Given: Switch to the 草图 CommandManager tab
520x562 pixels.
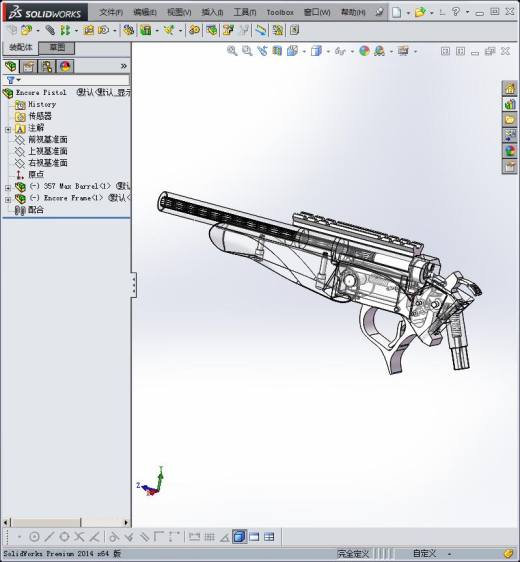Looking at the screenshot, I should (x=57, y=48).
